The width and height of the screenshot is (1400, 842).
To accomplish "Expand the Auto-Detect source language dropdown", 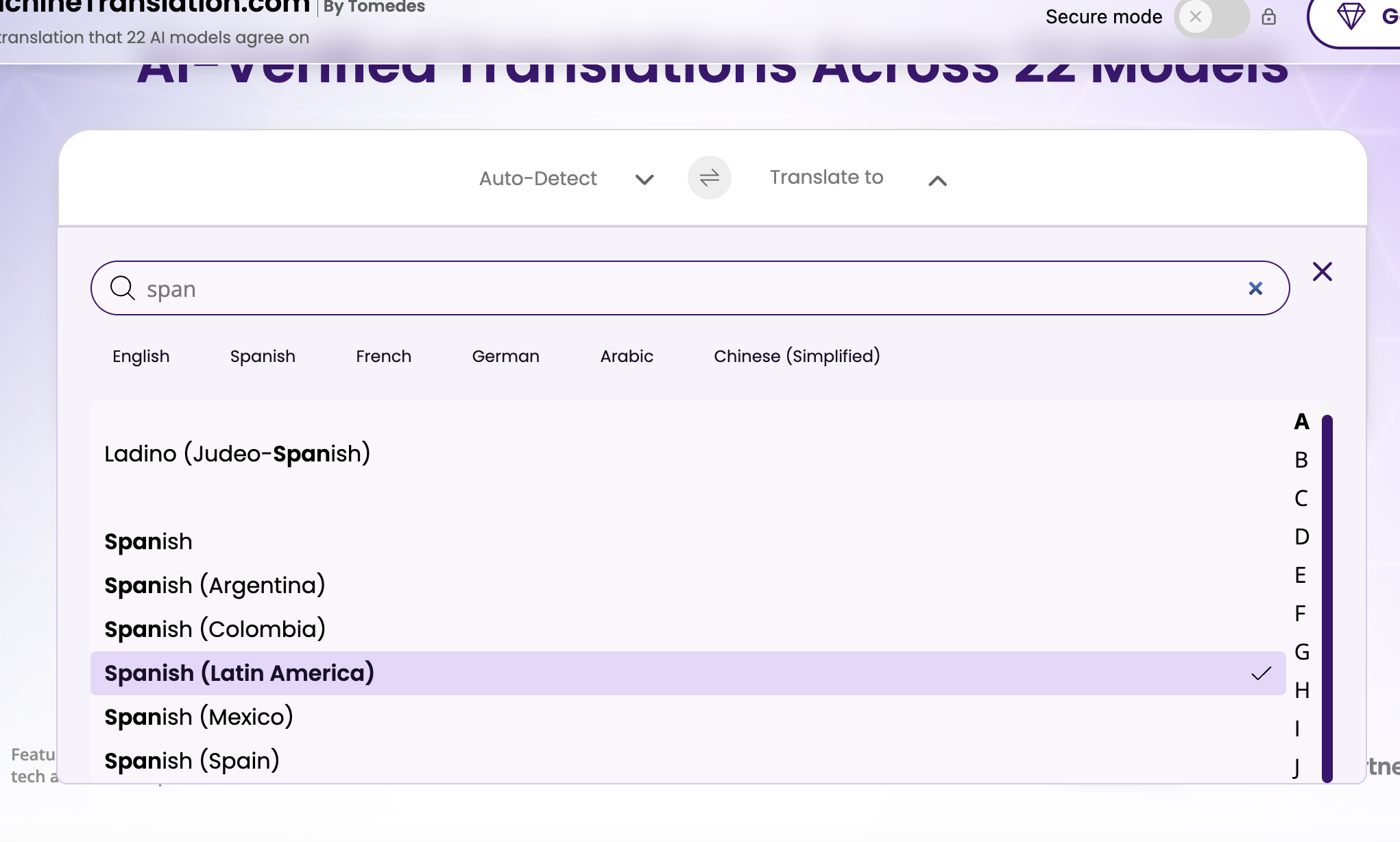I will click(538, 179).
